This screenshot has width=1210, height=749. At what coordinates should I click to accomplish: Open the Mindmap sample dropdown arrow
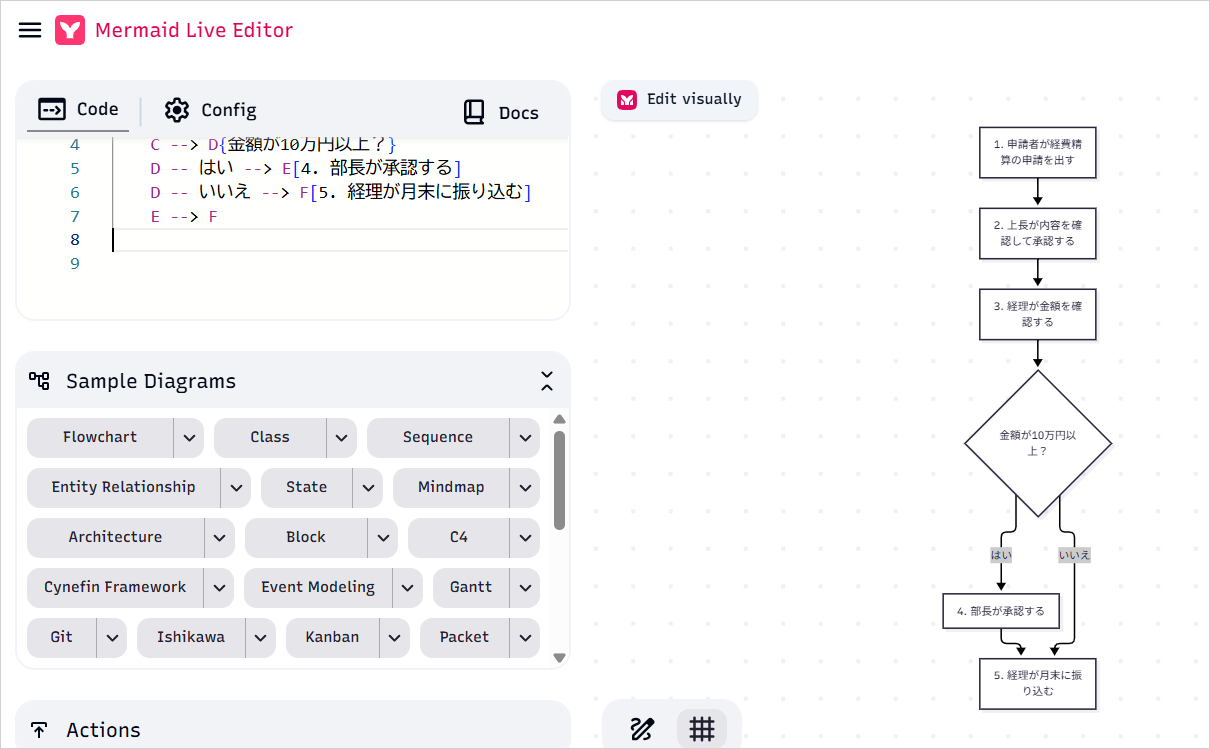coord(525,487)
